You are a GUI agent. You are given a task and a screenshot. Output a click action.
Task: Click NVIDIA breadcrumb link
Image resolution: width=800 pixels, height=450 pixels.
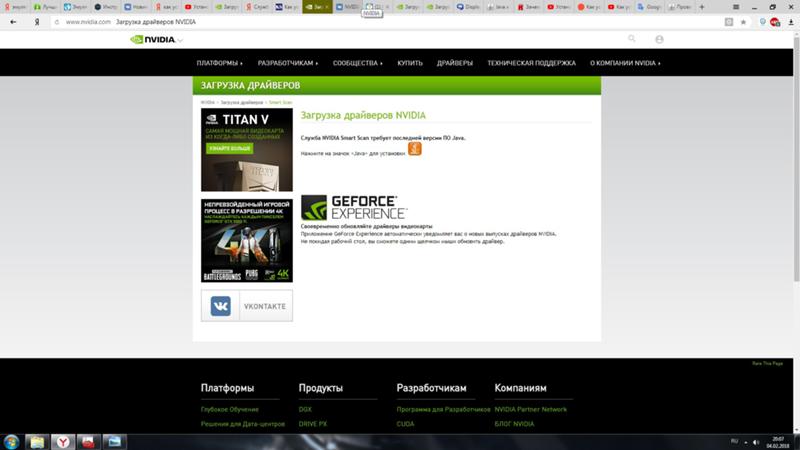tap(208, 103)
